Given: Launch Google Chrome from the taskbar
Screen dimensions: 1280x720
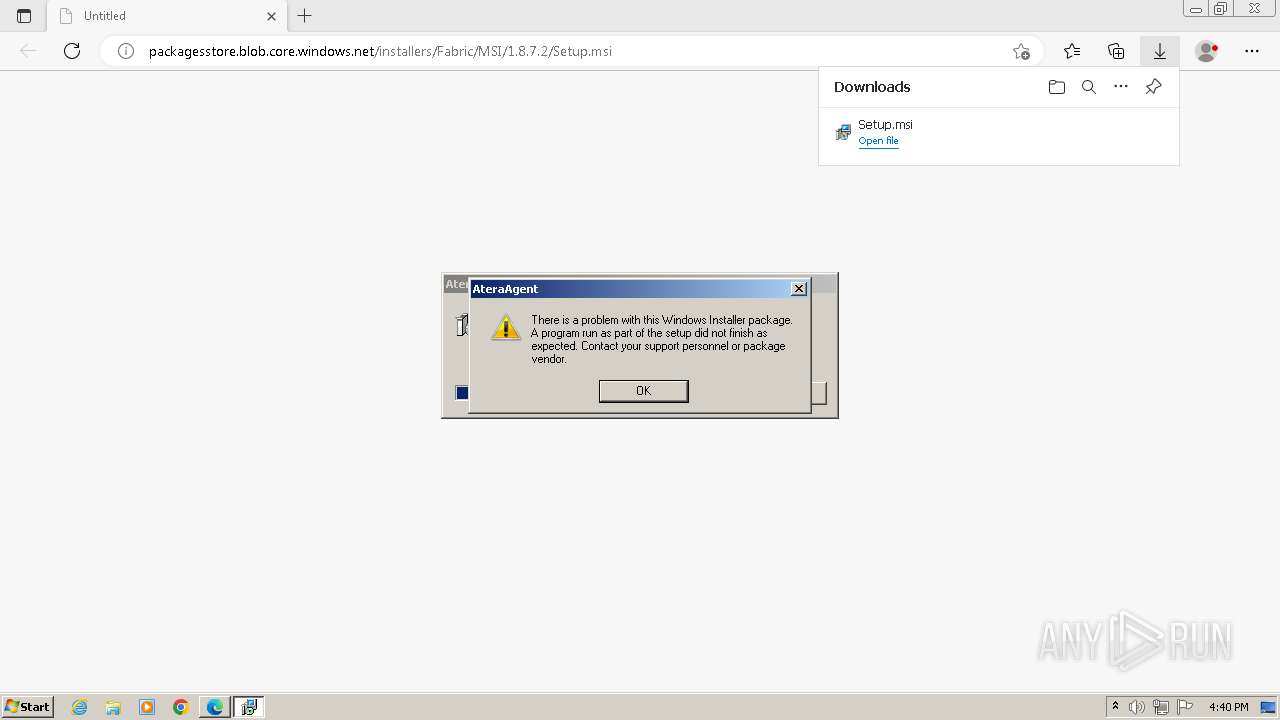Looking at the screenshot, I should click(181, 707).
